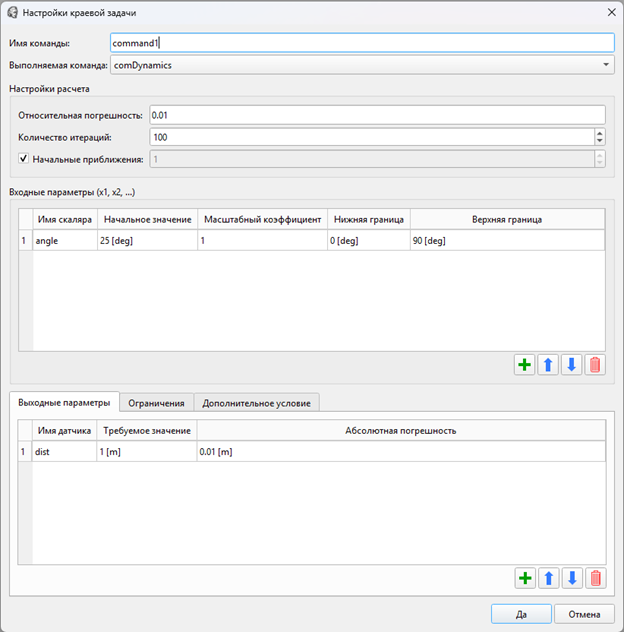Toggle the Начальные приближения checkbox
624x632 pixels.
click(24, 159)
